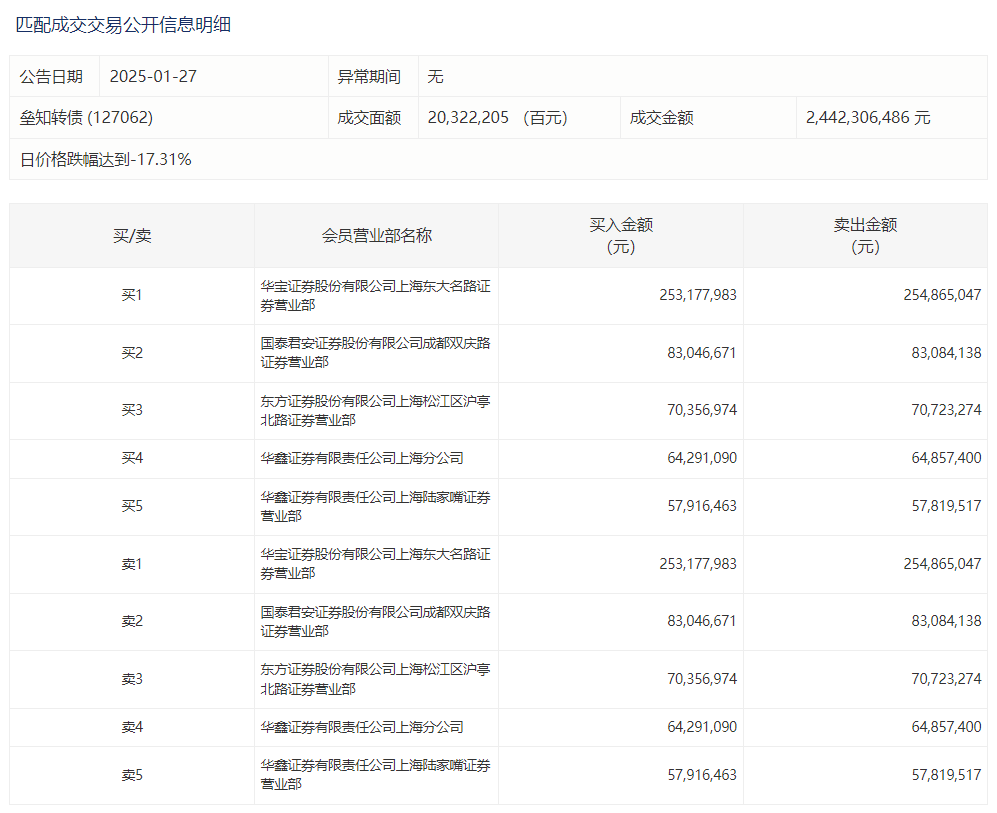Click the 会员营业部名称 column header
This screenshot has height=813, width=997.
click(376, 236)
